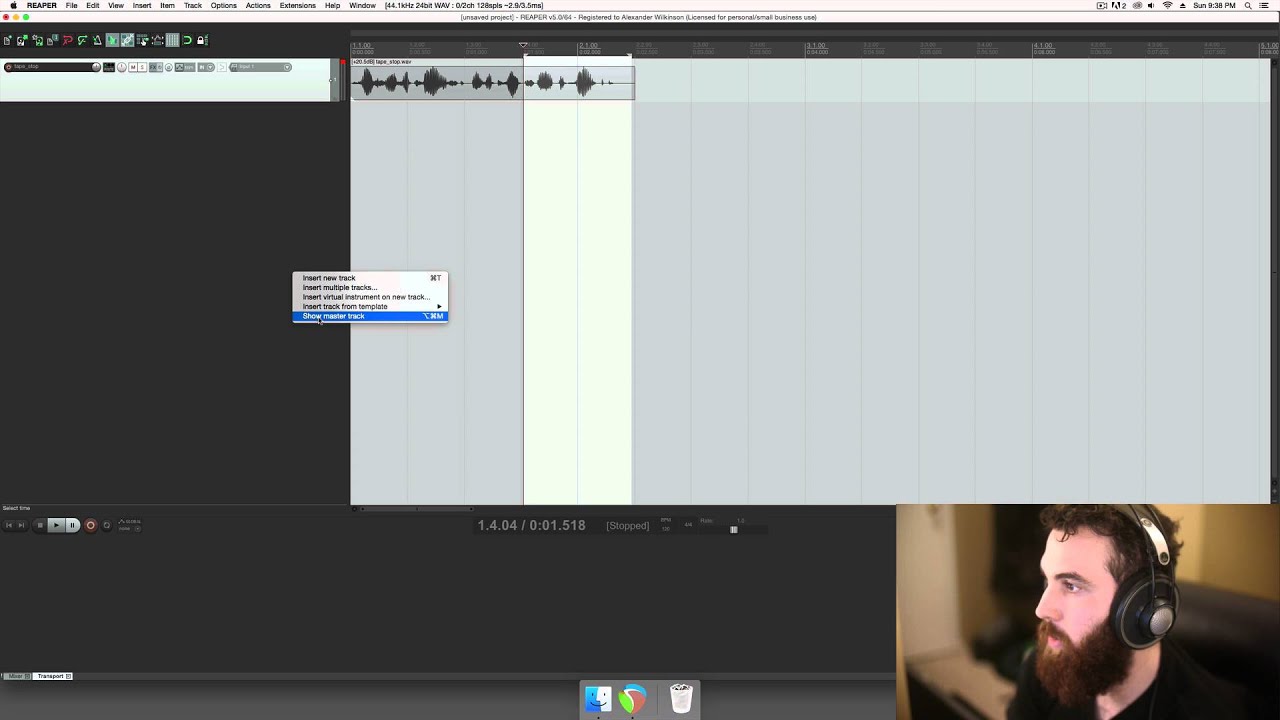Adjust the playback rate slider
Screen dimensions: 1280x720
[x=733, y=529]
